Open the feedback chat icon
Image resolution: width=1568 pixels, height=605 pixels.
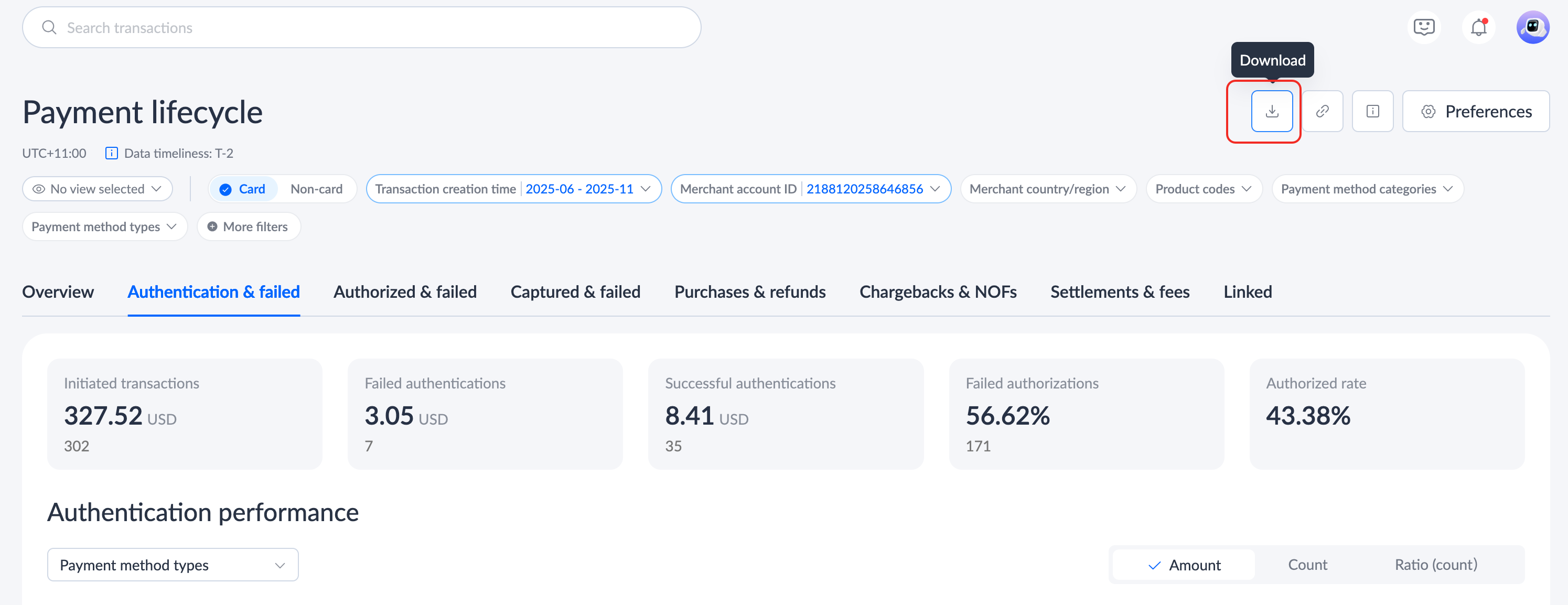(x=1424, y=27)
